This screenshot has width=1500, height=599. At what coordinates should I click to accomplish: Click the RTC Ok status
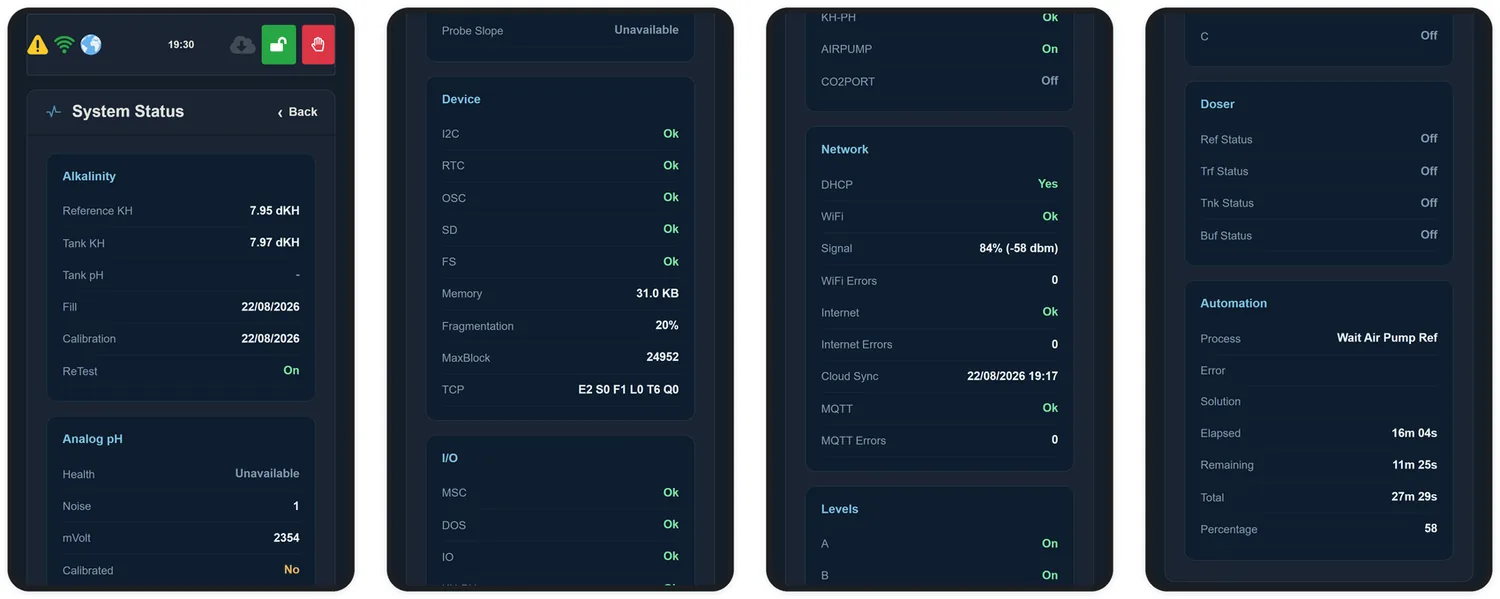[670, 166]
